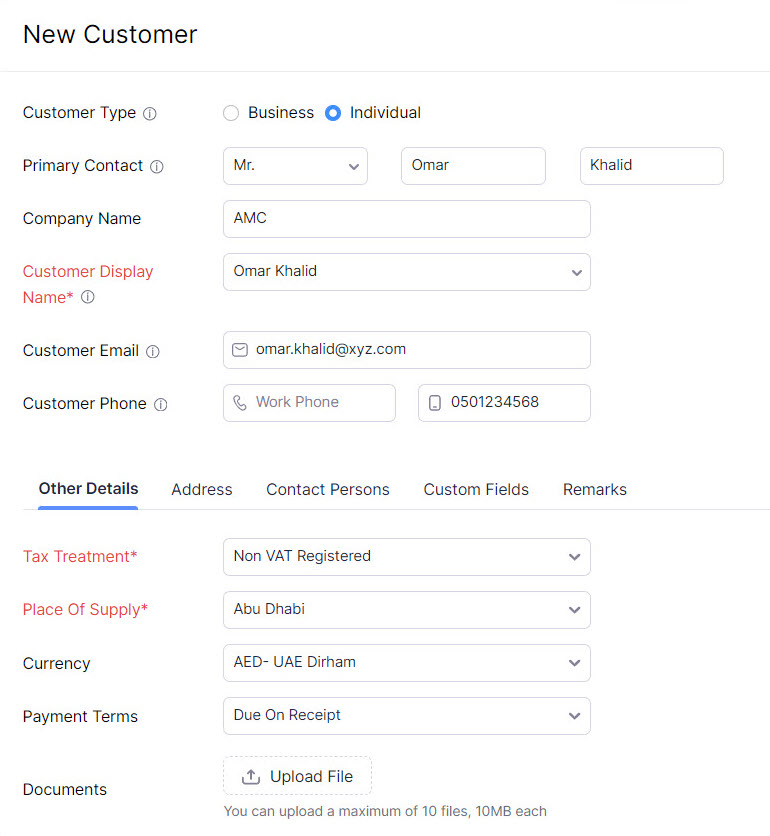The image size is (770, 836).
Task: Select the Business customer type
Action: coord(231,113)
